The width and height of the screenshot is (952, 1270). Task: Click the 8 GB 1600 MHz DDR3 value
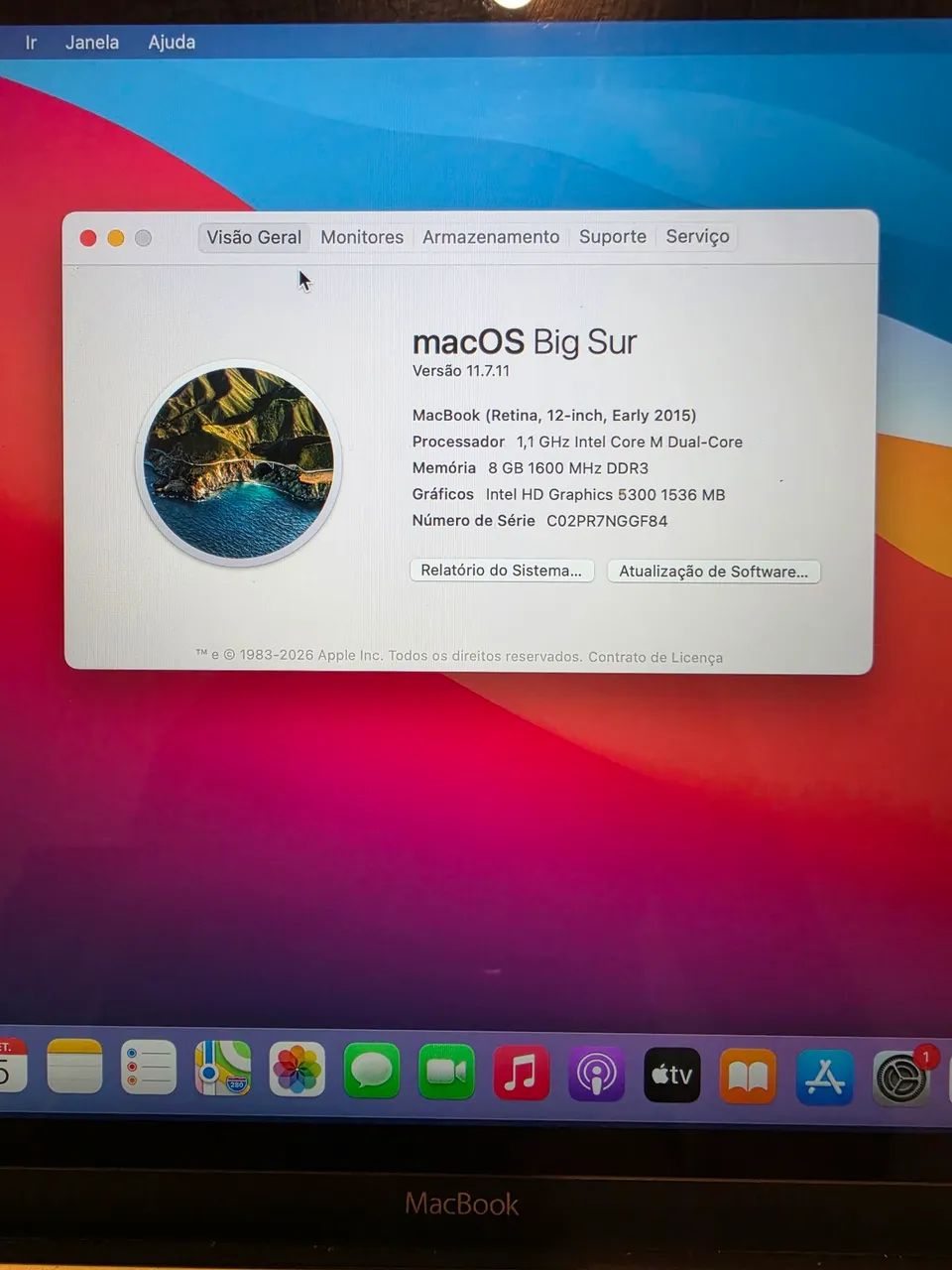pos(568,468)
